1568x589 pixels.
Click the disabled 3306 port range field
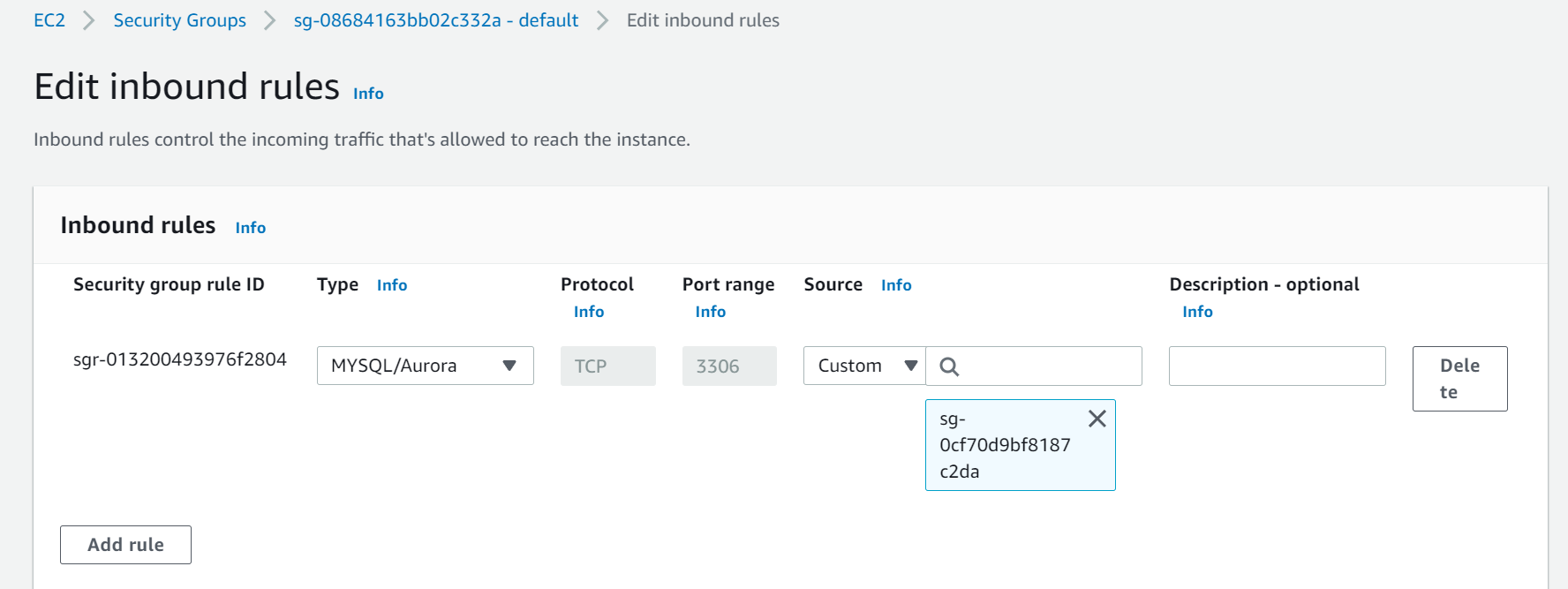729,366
